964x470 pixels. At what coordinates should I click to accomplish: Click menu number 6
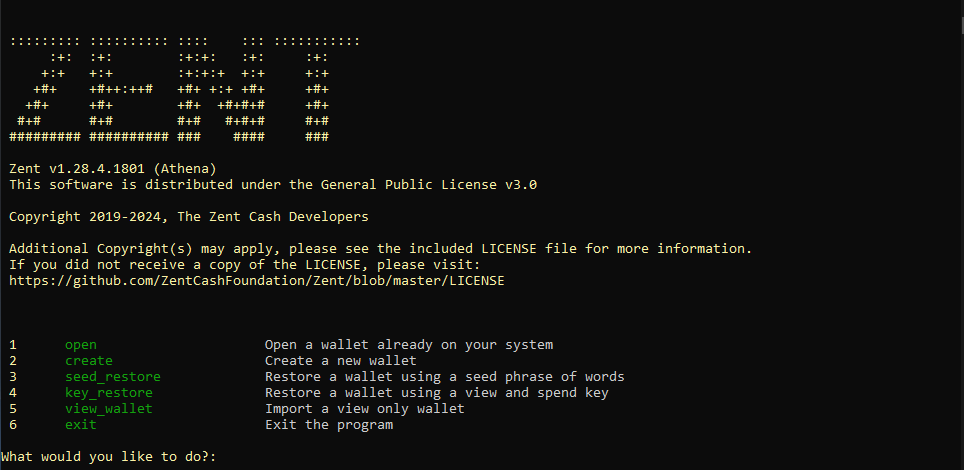coord(13,424)
